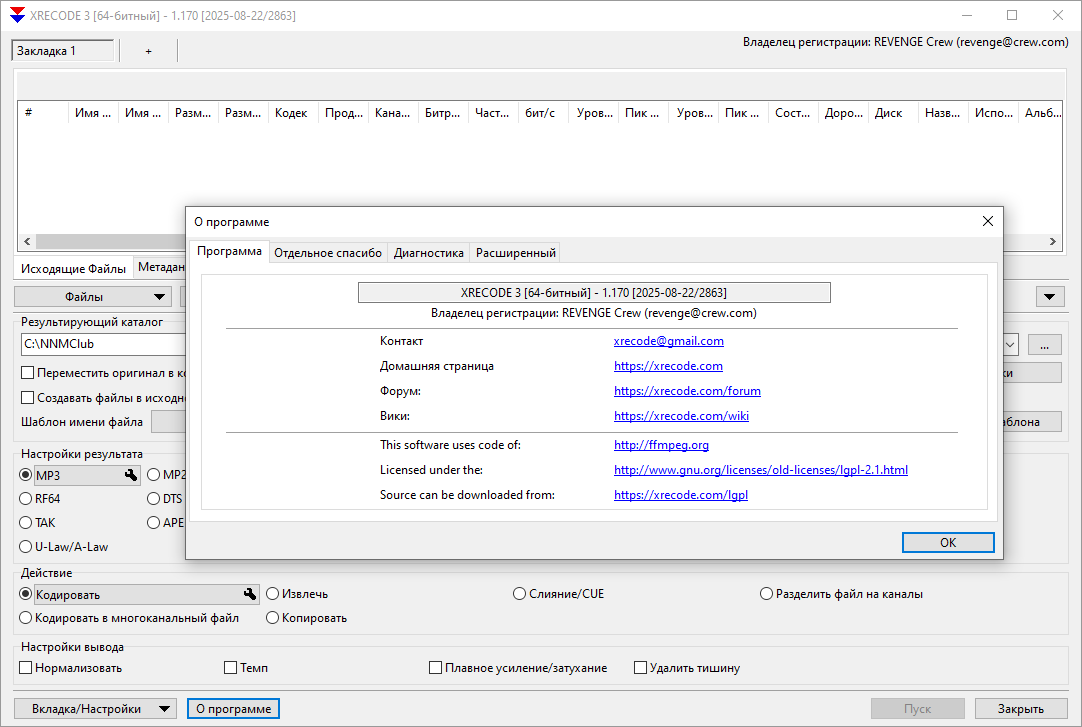Switch to Отдельное спасибо tab
The image size is (1082, 727).
pos(328,252)
